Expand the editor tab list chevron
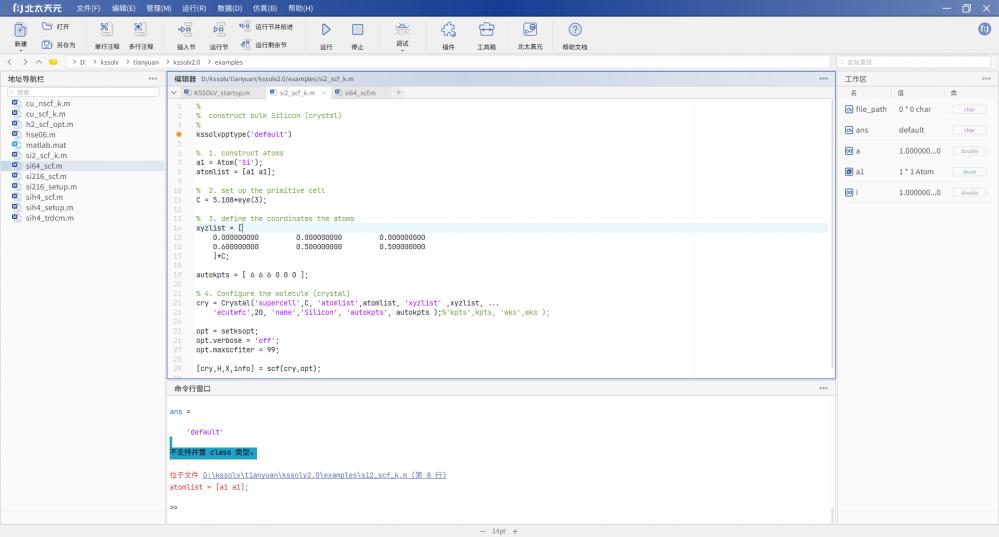999x537 pixels. pos(174,92)
